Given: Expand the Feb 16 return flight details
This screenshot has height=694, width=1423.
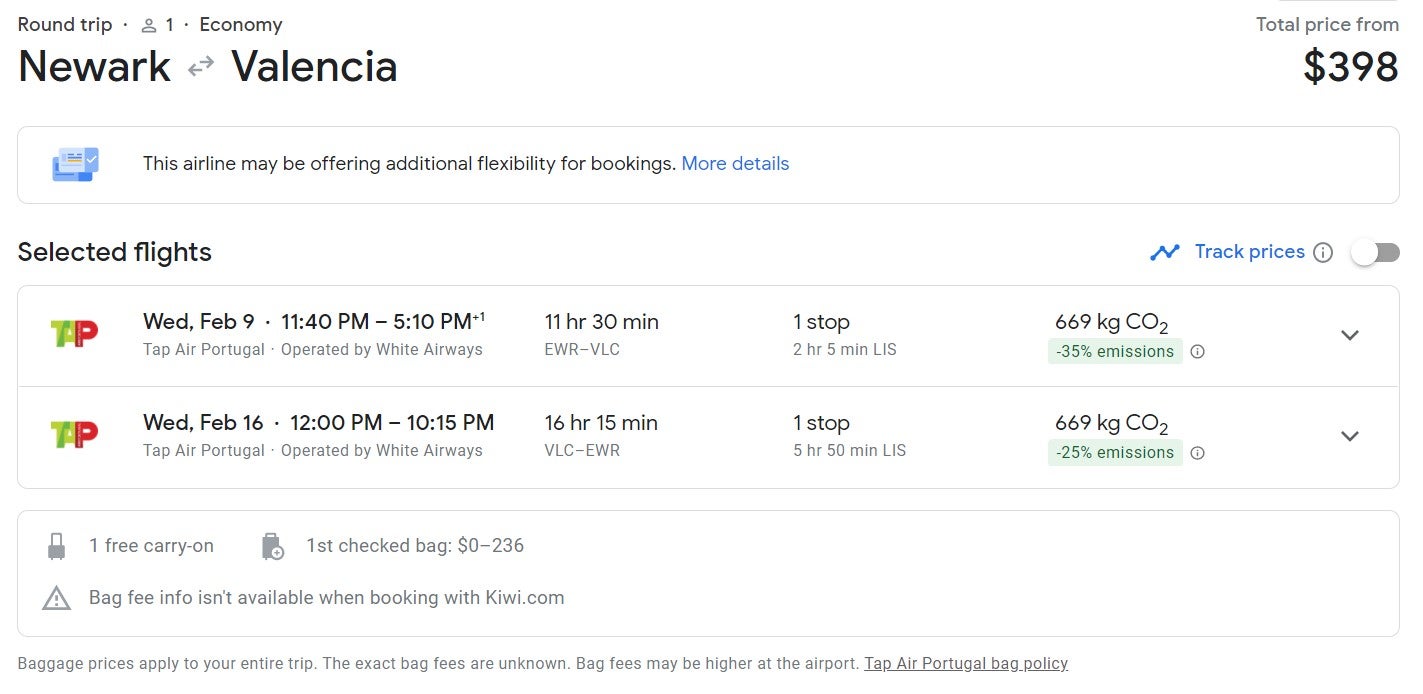Looking at the screenshot, I should tap(1350, 436).
